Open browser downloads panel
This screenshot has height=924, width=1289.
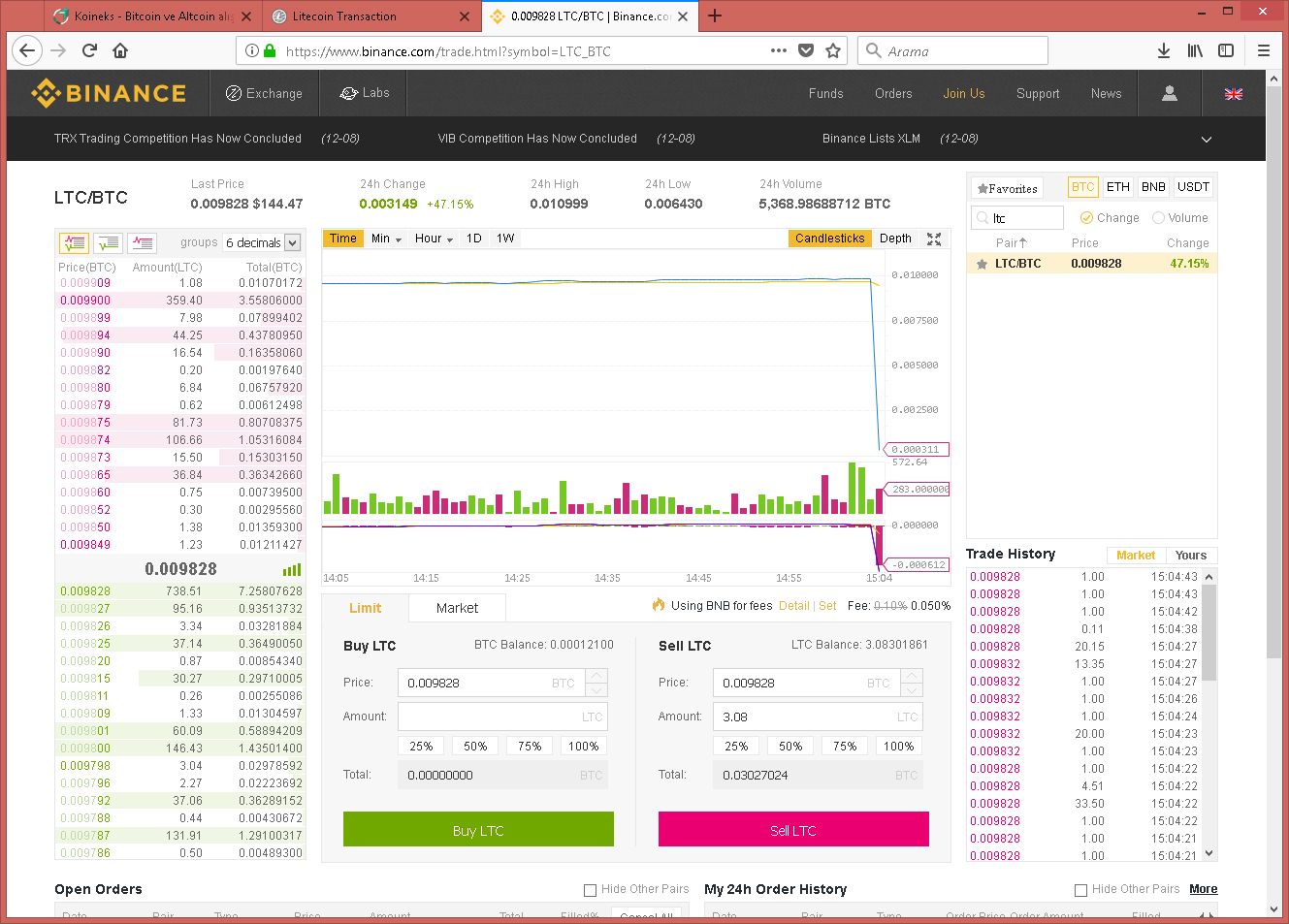coord(1164,50)
